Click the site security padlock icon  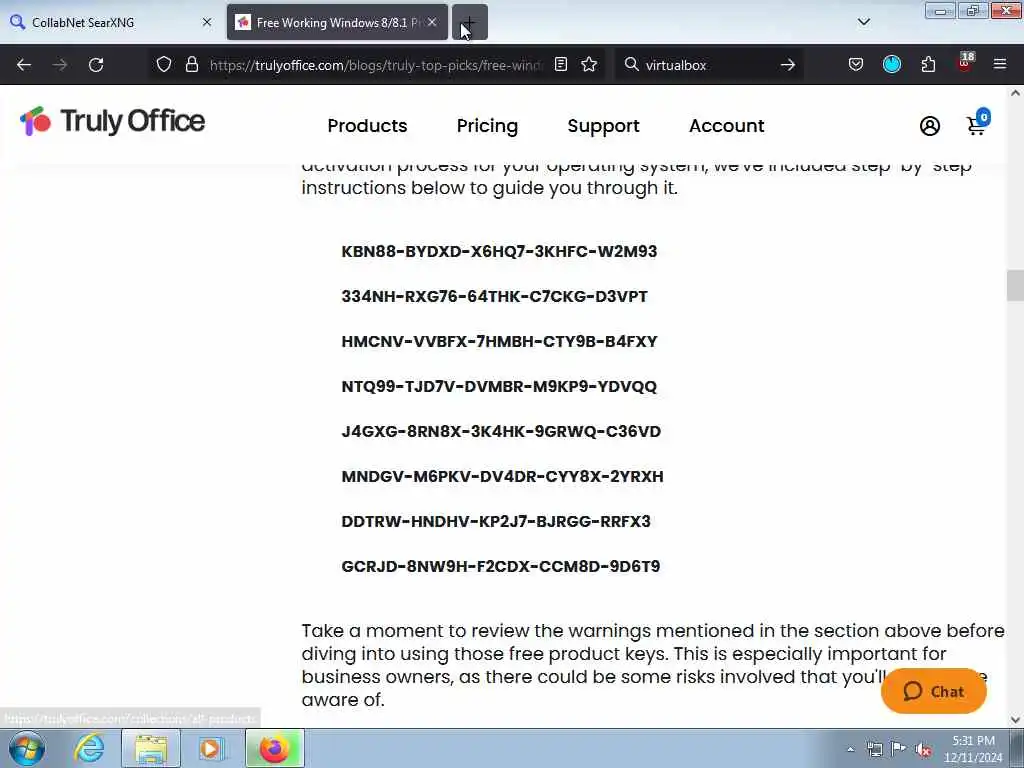191,65
